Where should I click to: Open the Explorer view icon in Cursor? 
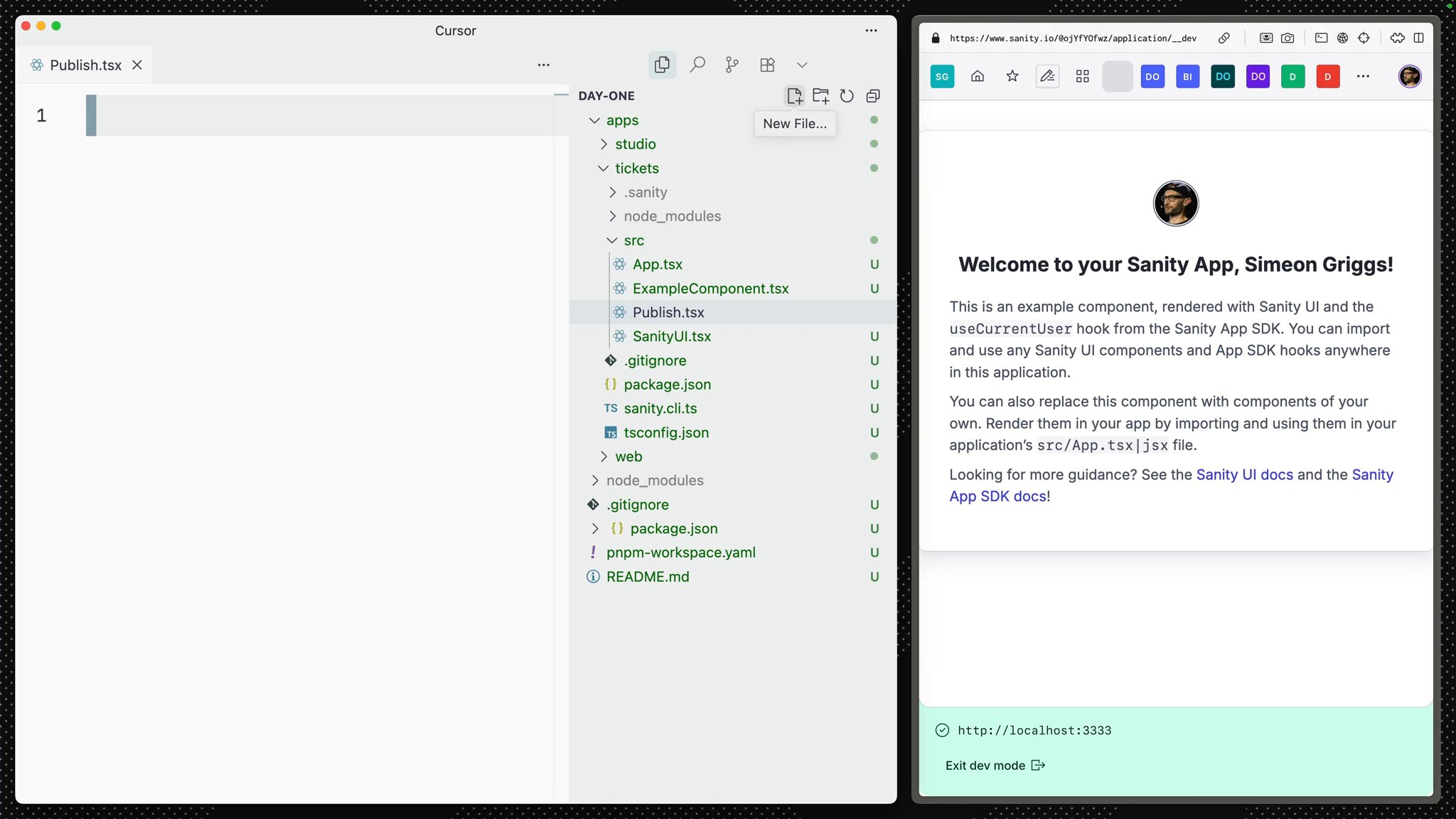pyautogui.click(x=662, y=65)
